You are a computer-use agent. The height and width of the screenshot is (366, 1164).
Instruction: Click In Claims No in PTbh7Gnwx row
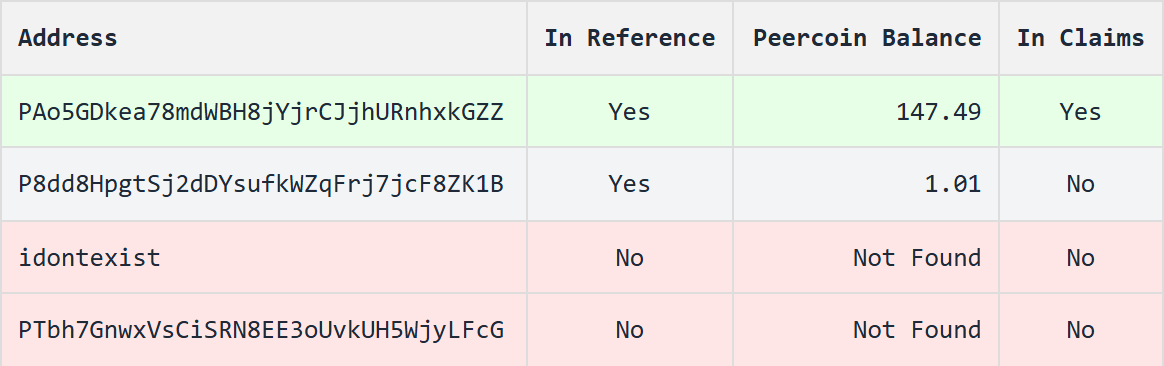[1080, 330]
